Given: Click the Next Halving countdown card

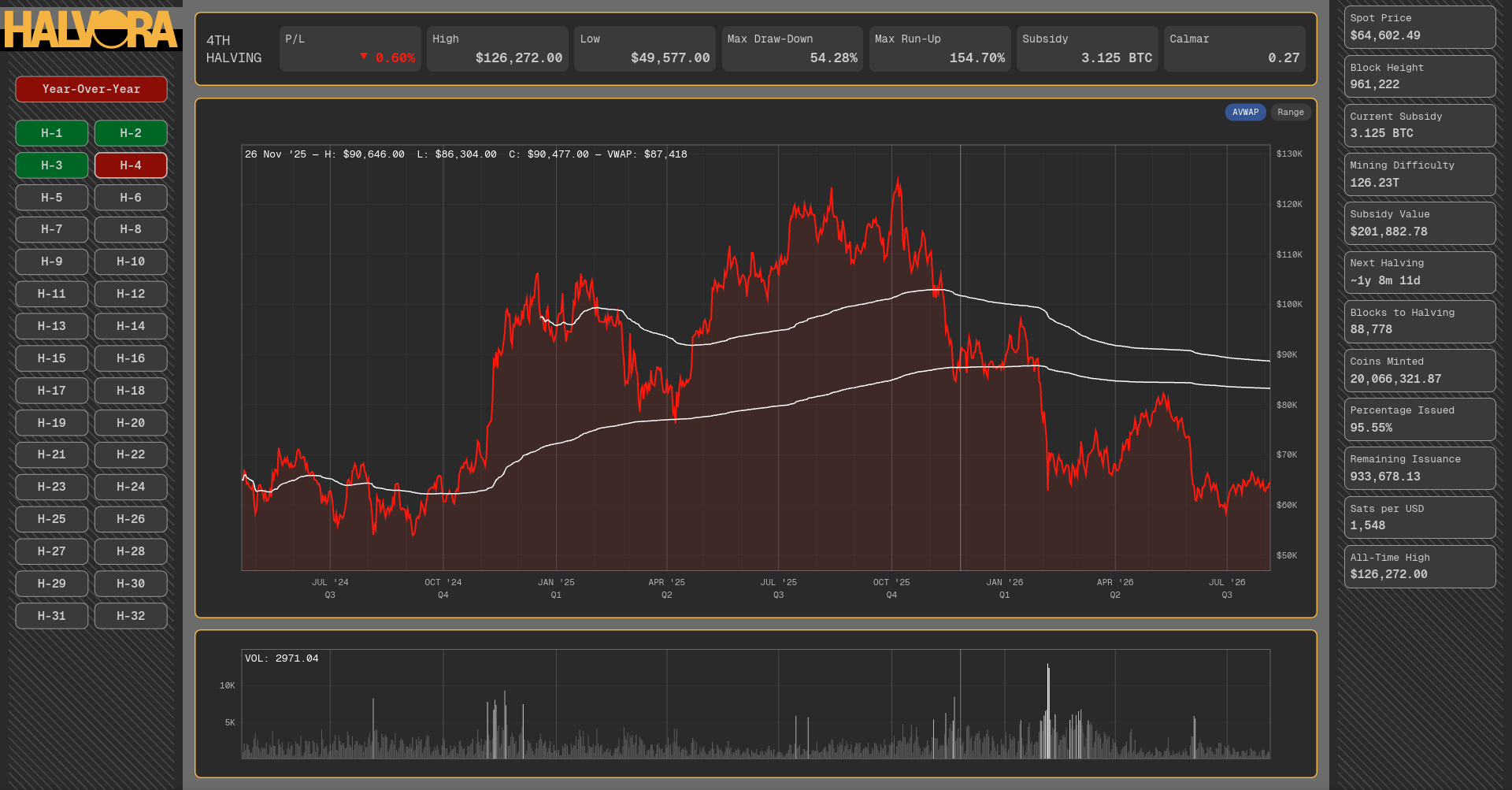Looking at the screenshot, I should [1419, 273].
